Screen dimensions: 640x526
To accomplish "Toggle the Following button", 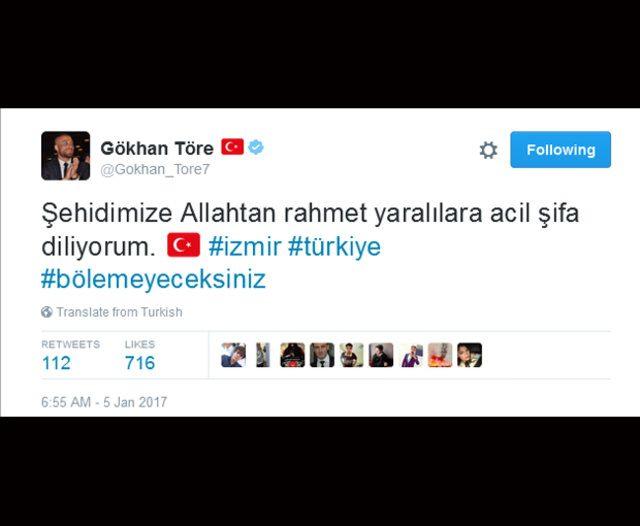I will click(560, 149).
